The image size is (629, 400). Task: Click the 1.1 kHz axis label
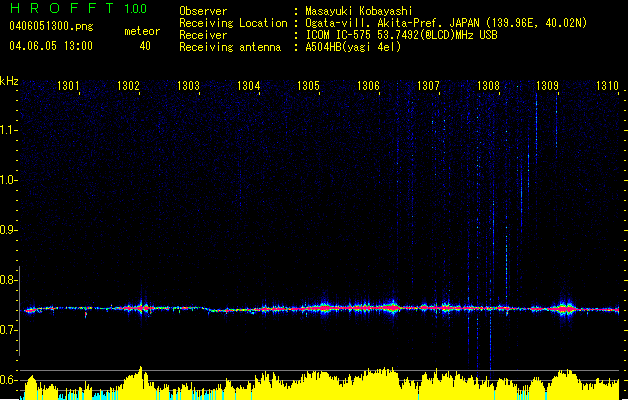pyautogui.click(x=8, y=130)
